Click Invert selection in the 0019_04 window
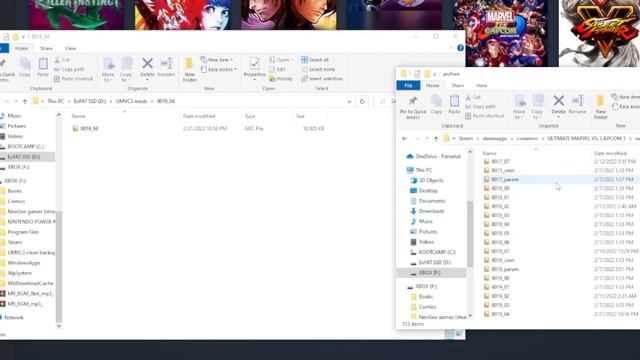 click(x=322, y=78)
